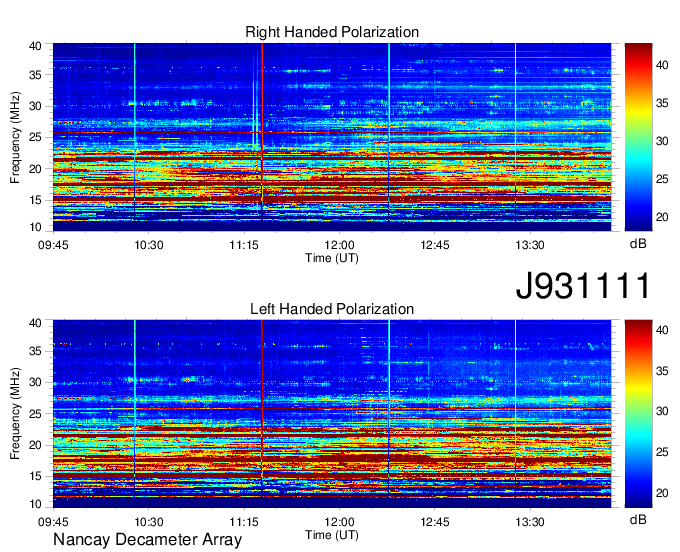This screenshot has width=680, height=552.
Task: Click the 20 dB label on Right Handed colorbar
Action: [x=662, y=217]
